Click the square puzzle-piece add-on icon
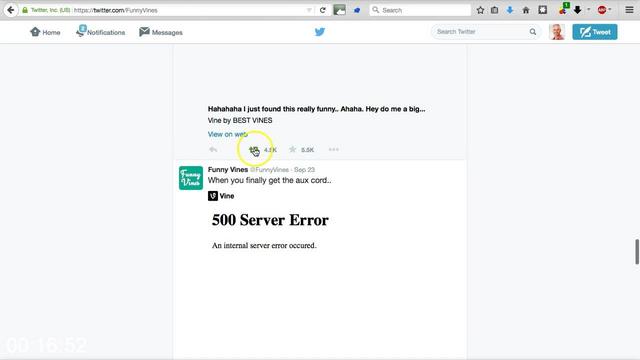 click(542, 10)
